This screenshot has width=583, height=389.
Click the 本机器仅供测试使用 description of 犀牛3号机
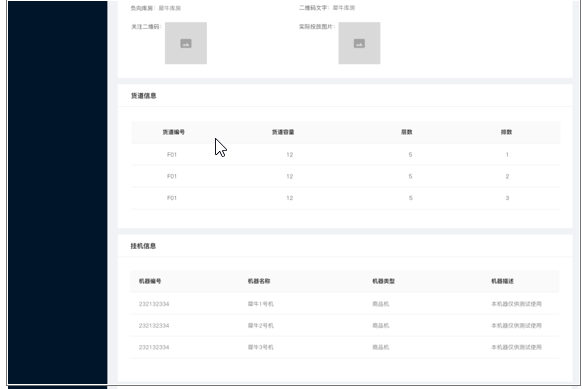click(x=516, y=347)
